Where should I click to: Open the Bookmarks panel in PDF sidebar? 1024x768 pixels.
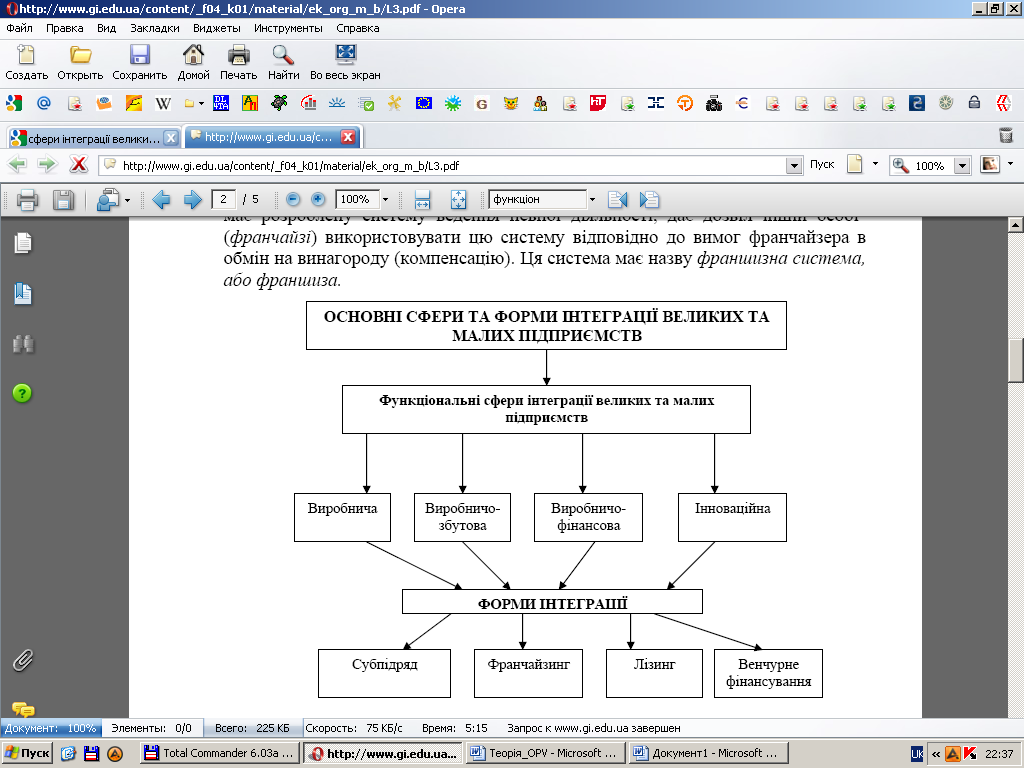23,294
